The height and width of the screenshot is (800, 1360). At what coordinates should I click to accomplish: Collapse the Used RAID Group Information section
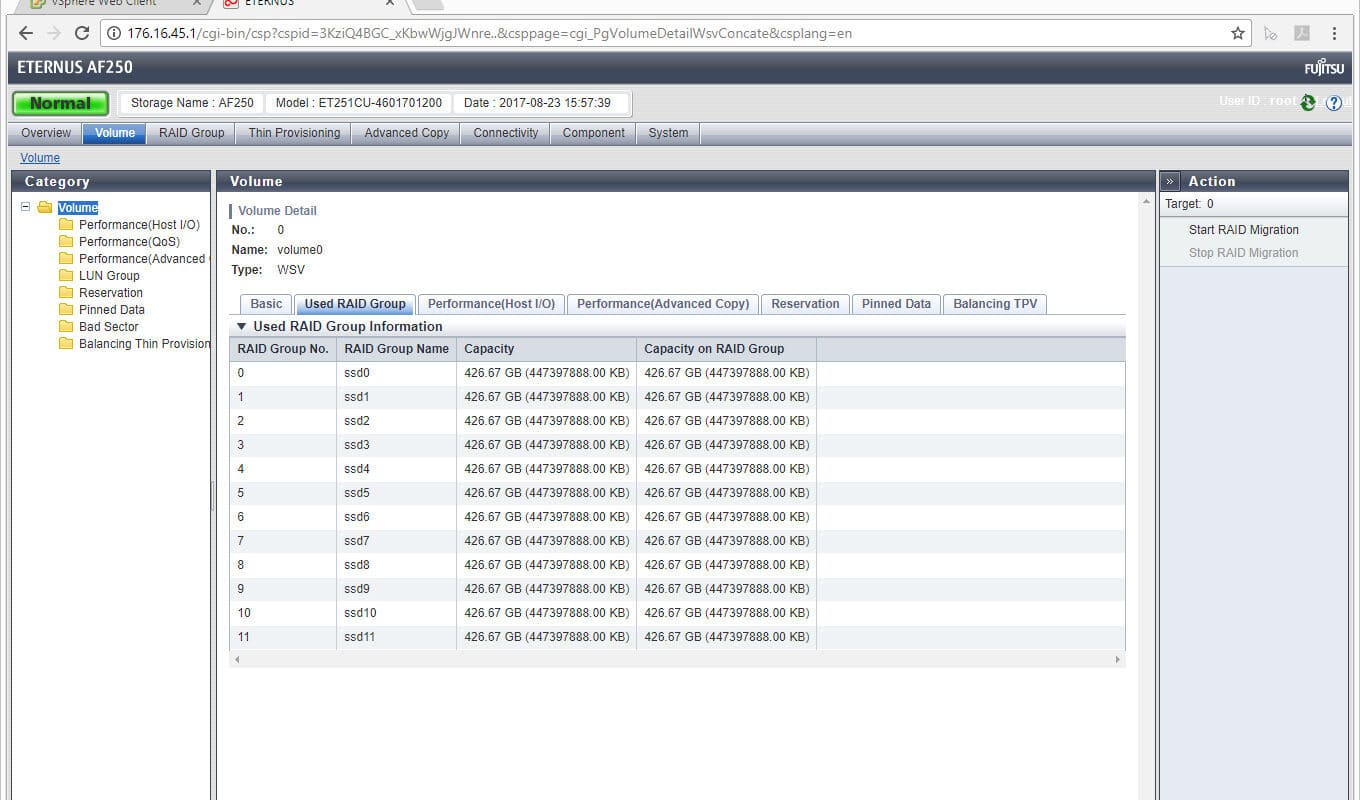(x=241, y=327)
